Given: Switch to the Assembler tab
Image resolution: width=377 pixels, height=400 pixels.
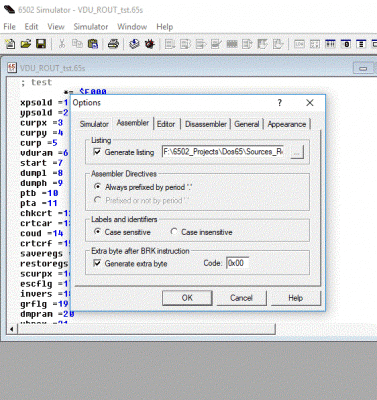Looking at the screenshot, I should (133, 123).
